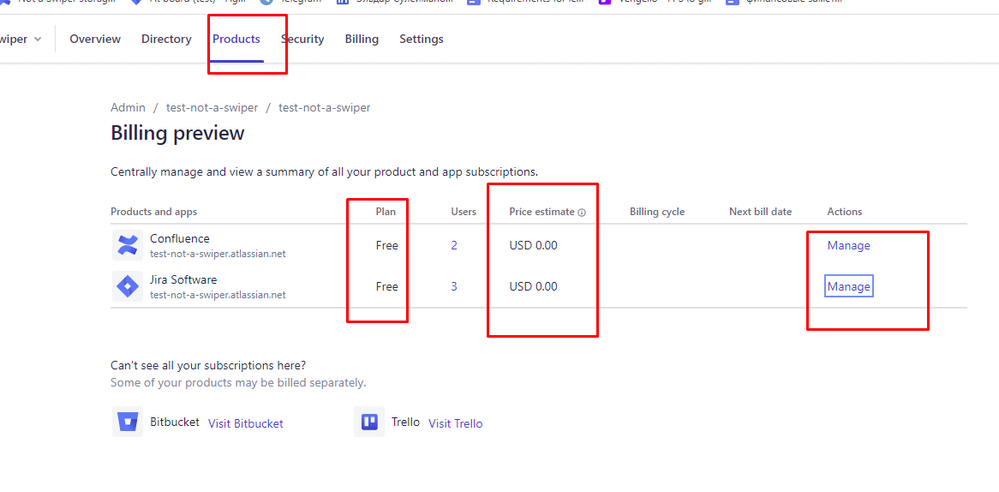This screenshot has height=492, width=999.
Task: Click the Admin breadcrumb
Action: [128, 108]
